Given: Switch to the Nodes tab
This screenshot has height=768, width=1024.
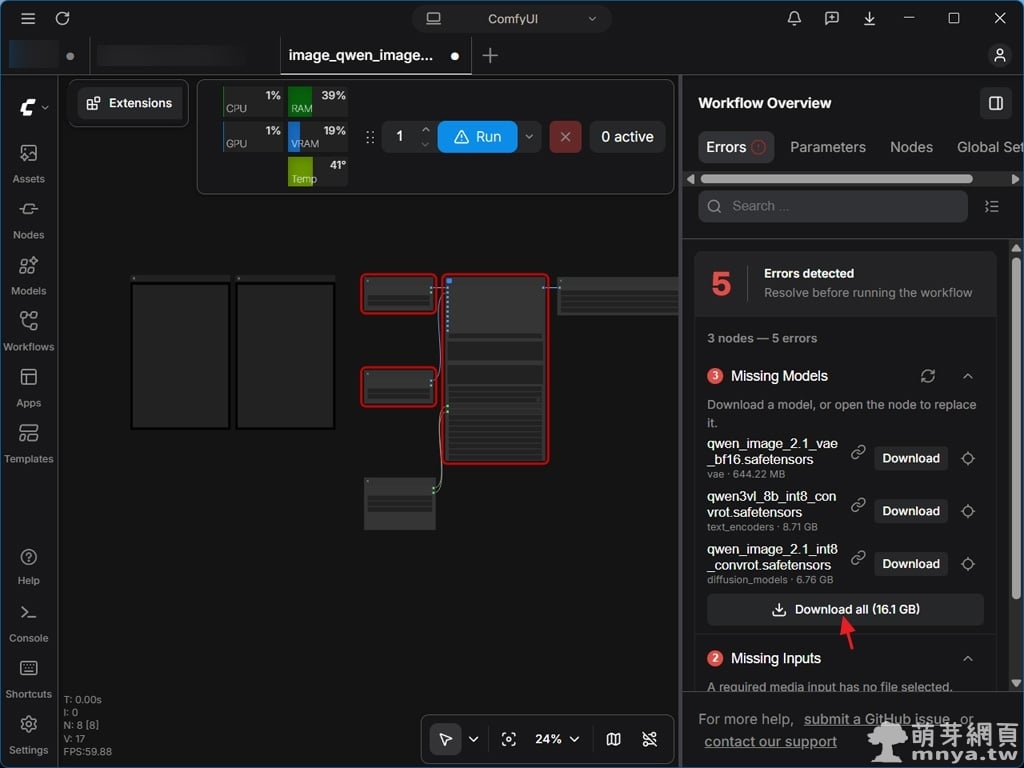Looking at the screenshot, I should pos(911,147).
